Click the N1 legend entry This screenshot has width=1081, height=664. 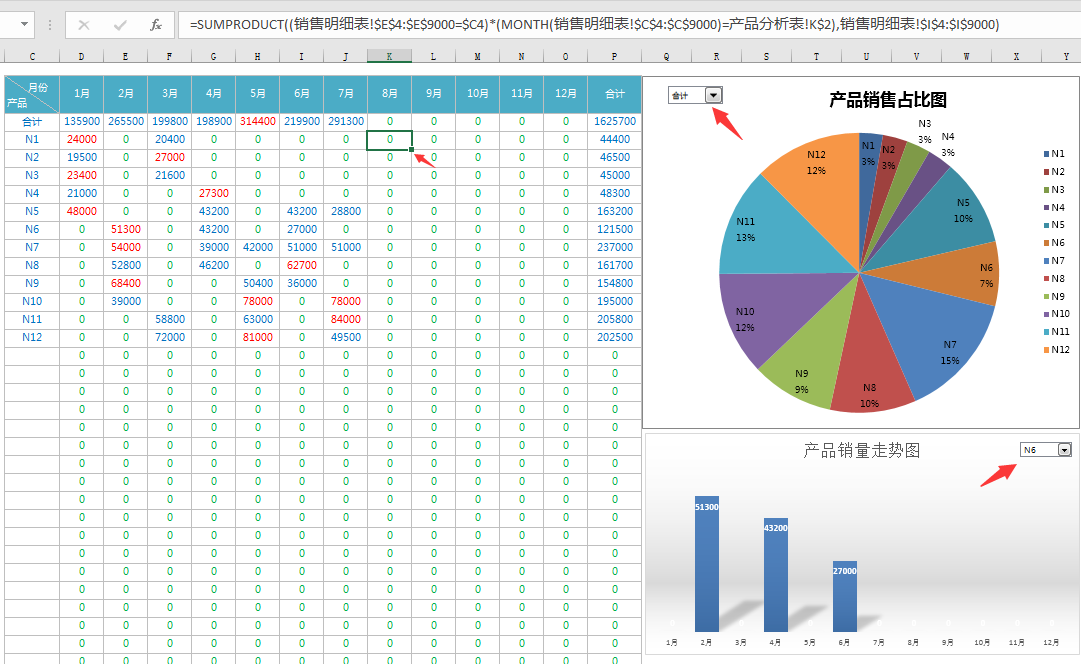click(x=1054, y=154)
